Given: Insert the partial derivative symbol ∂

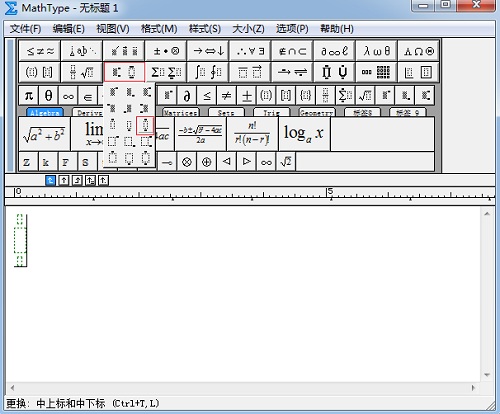Looking at the screenshot, I should pos(187,96).
